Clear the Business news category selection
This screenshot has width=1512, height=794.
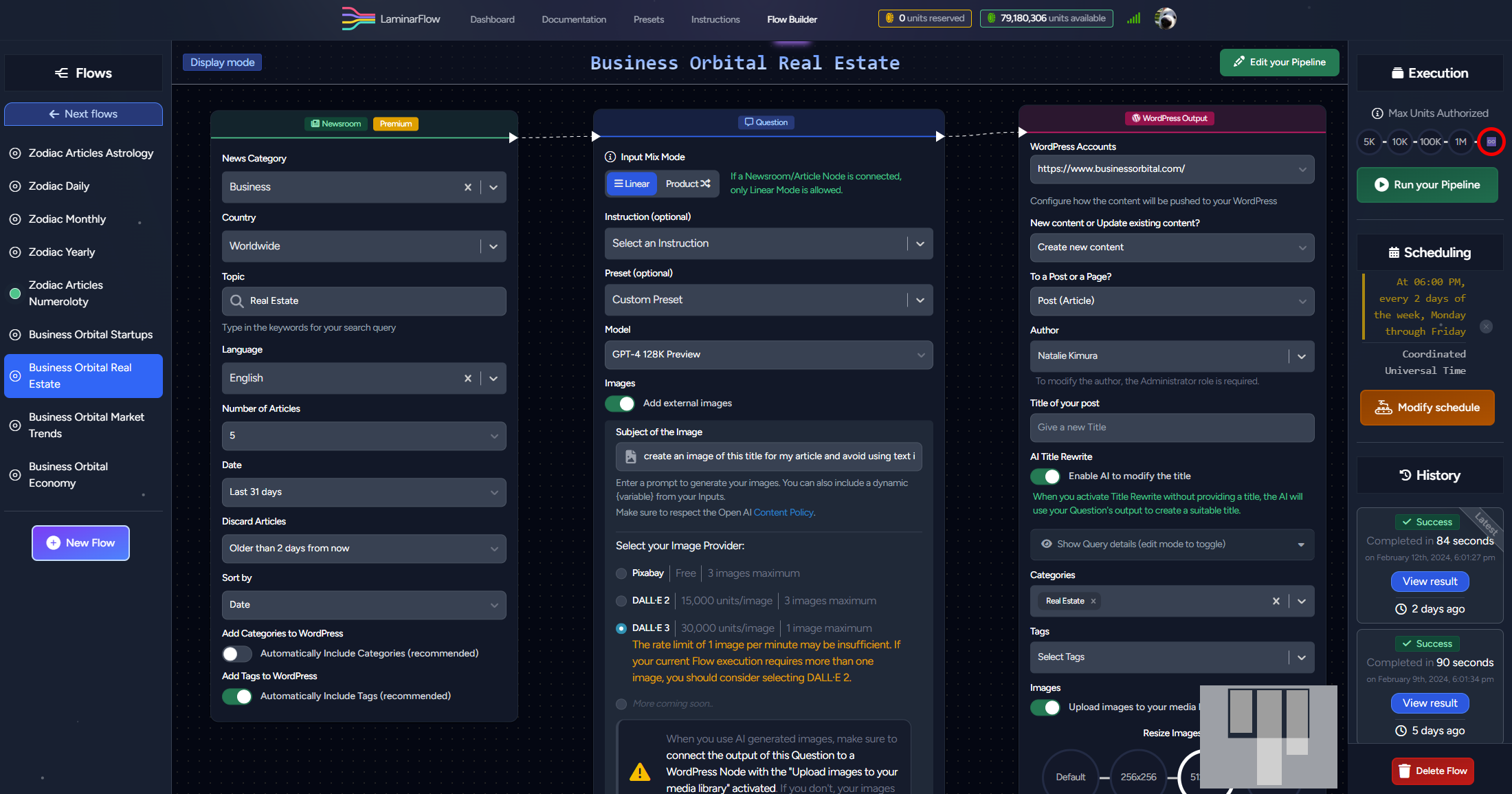tap(468, 187)
